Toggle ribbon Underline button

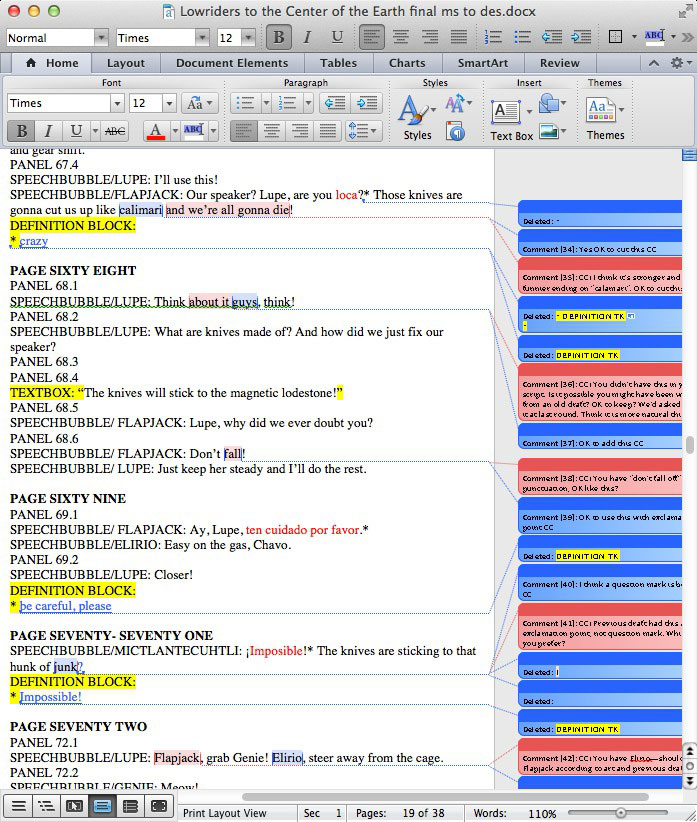coord(76,131)
